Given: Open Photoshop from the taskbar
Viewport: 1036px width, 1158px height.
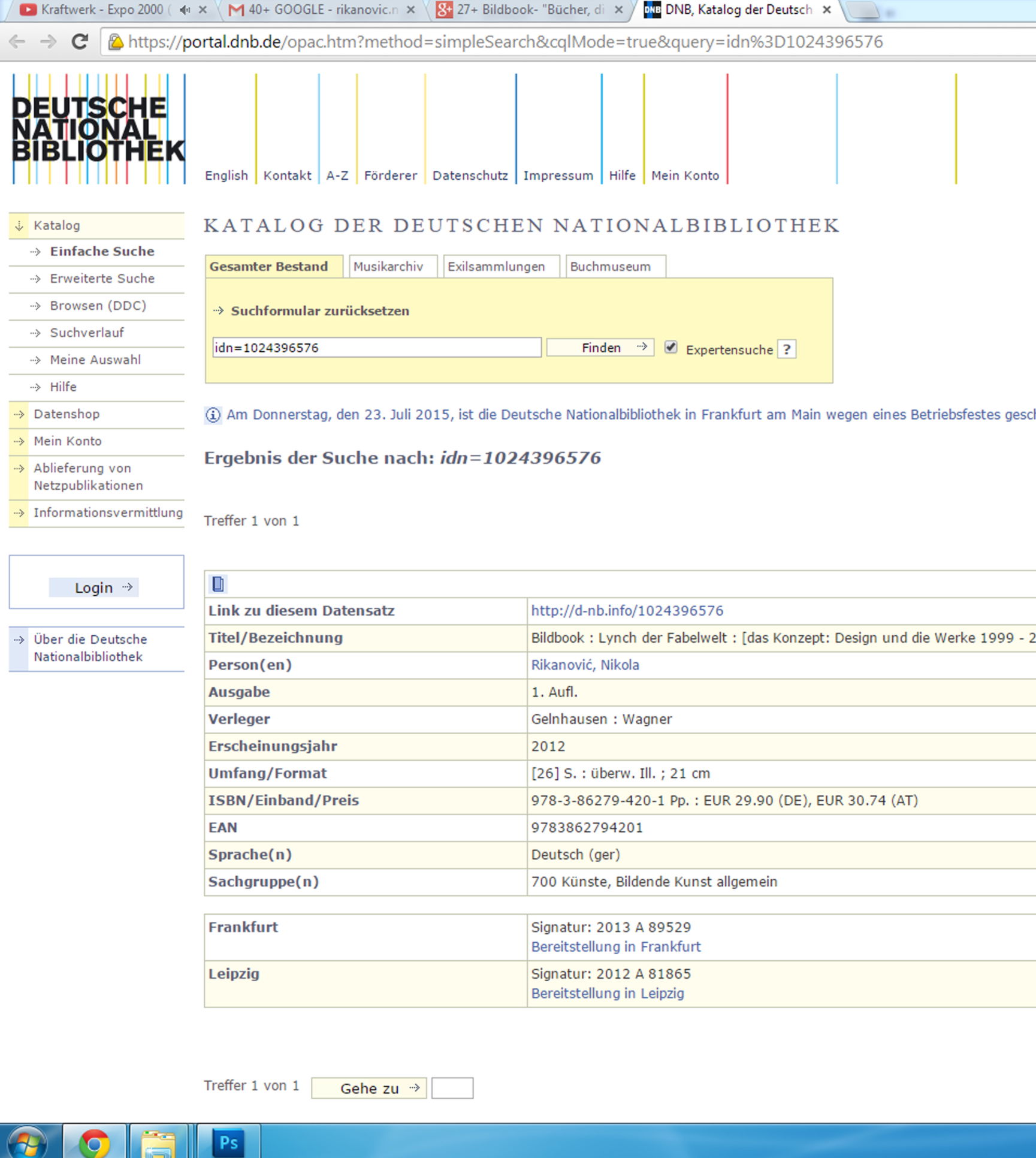Looking at the screenshot, I should pos(228,1142).
